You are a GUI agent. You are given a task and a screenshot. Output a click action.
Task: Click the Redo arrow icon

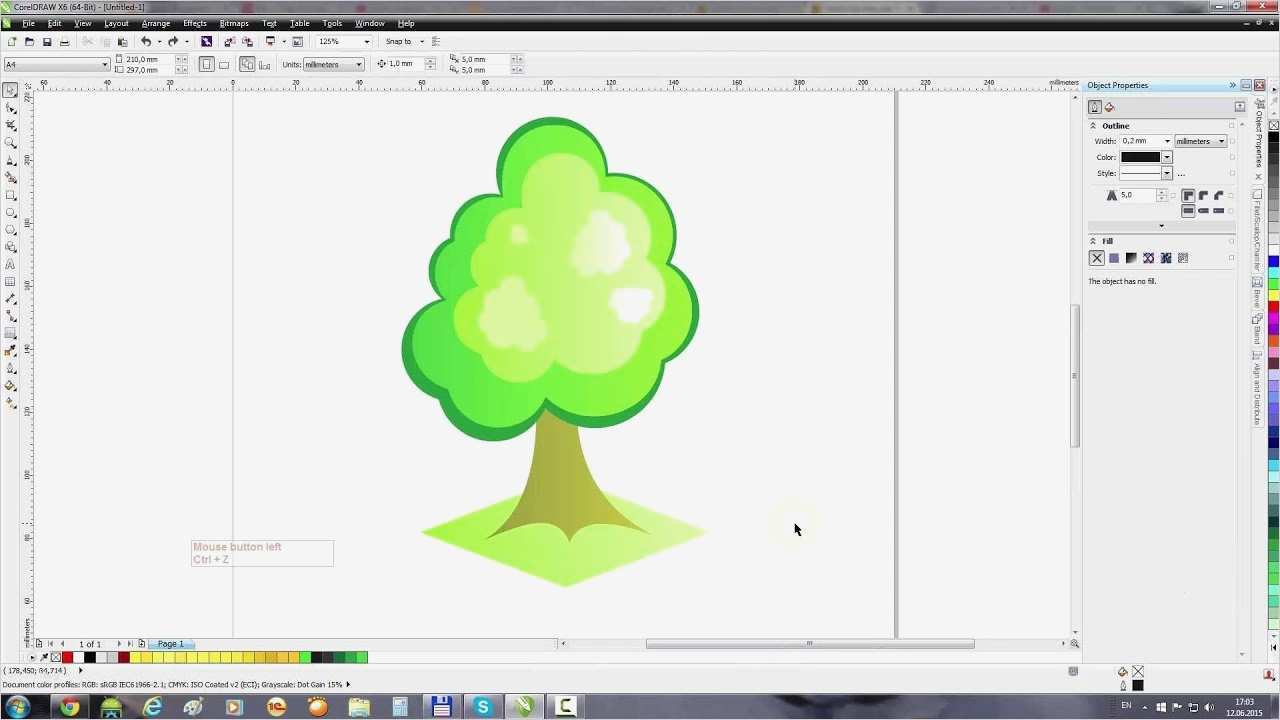click(173, 42)
